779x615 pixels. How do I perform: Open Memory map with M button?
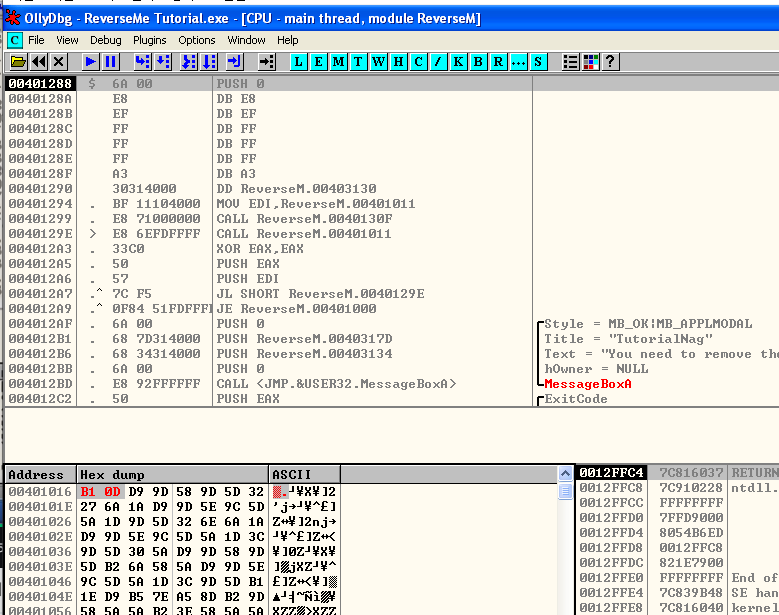click(x=338, y=62)
